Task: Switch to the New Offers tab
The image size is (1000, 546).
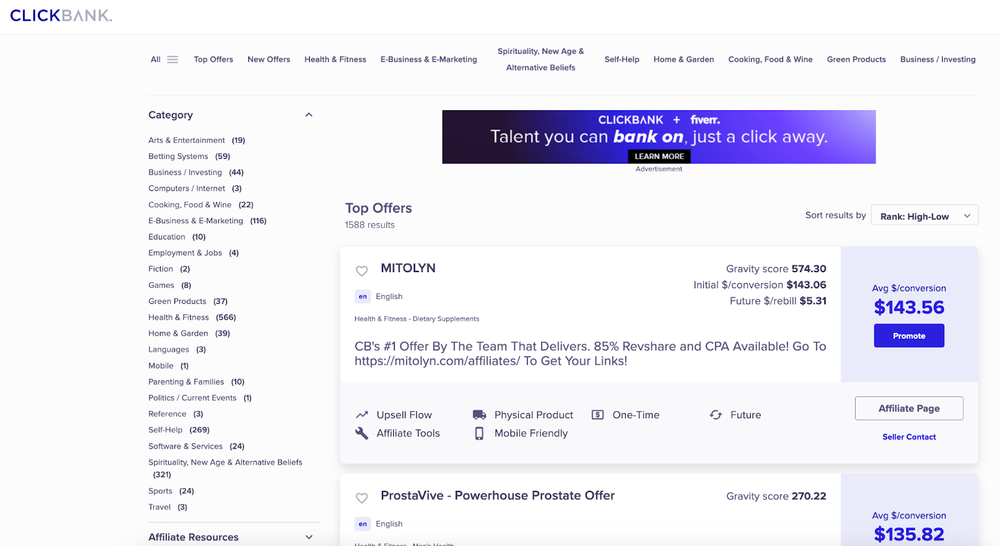Action: click(x=269, y=59)
